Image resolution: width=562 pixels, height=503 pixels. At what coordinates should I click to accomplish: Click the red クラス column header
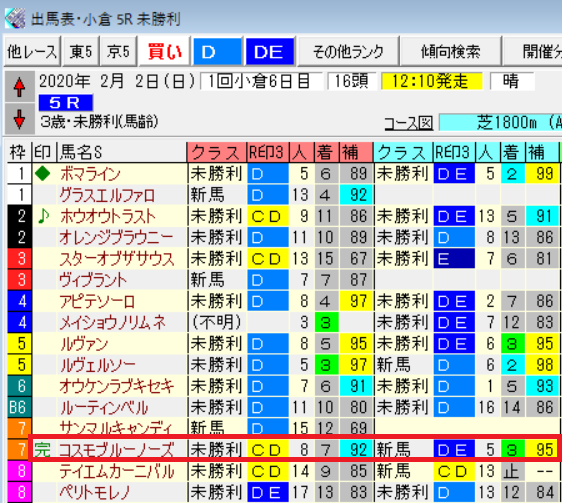[217, 152]
